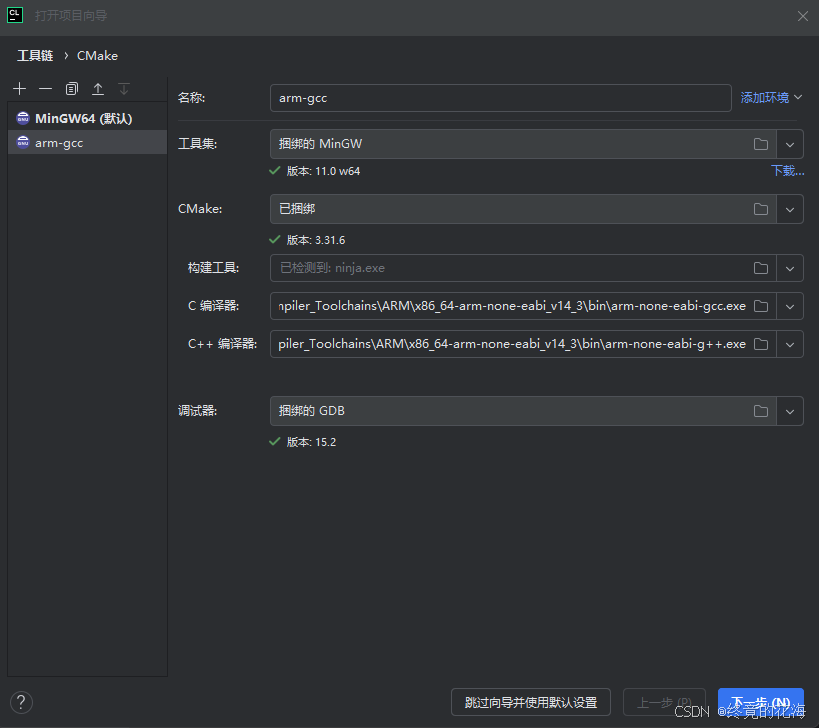Viewport: 819px width, 728px height.
Task: Edit the toolchain name field
Action: [x=500, y=98]
